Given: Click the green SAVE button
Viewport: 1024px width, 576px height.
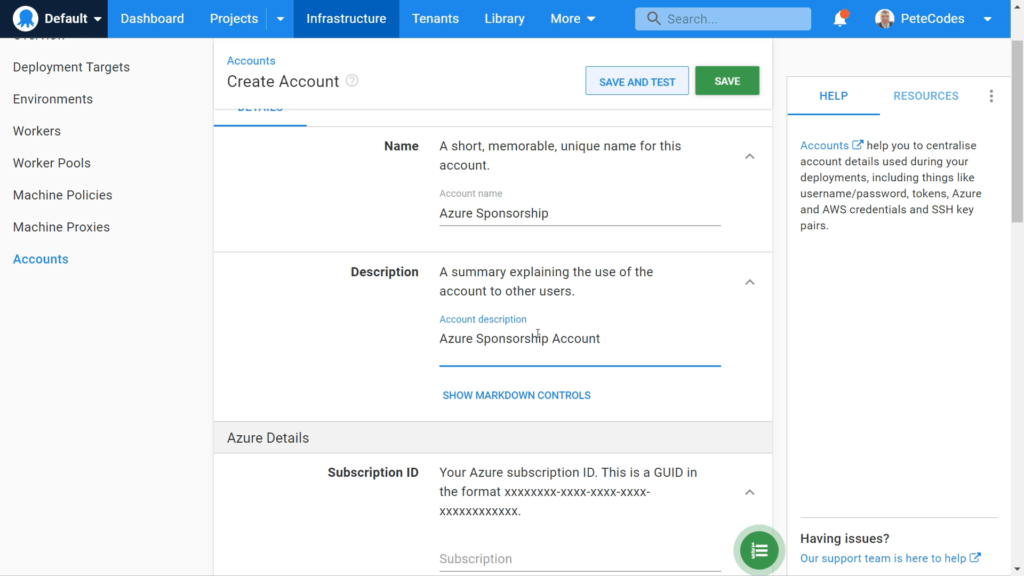Looking at the screenshot, I should [727, 81].
